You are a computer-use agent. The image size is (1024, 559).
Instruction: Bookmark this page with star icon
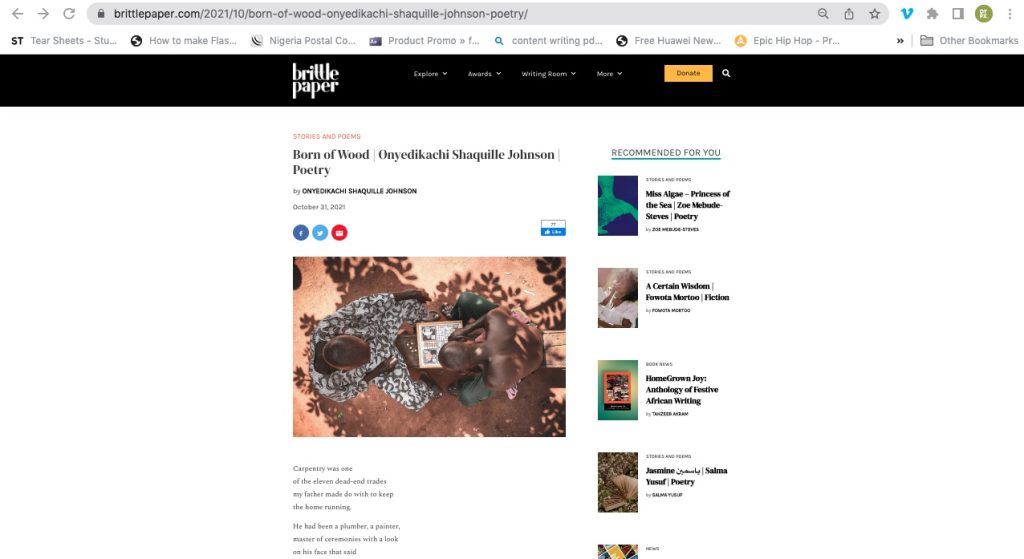point(874,14)
